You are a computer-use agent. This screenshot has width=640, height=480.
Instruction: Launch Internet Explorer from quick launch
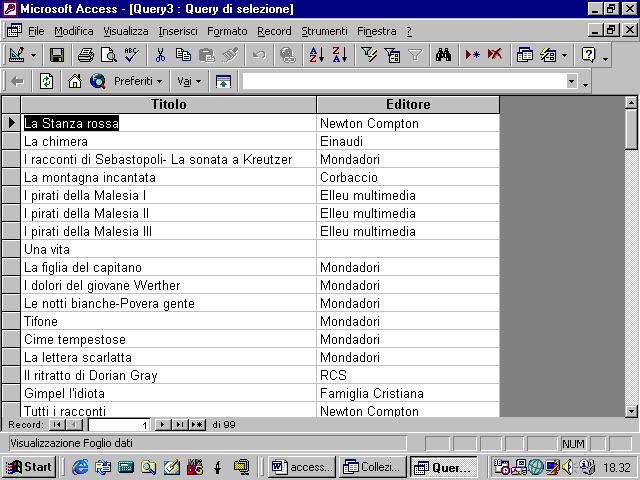80,467
